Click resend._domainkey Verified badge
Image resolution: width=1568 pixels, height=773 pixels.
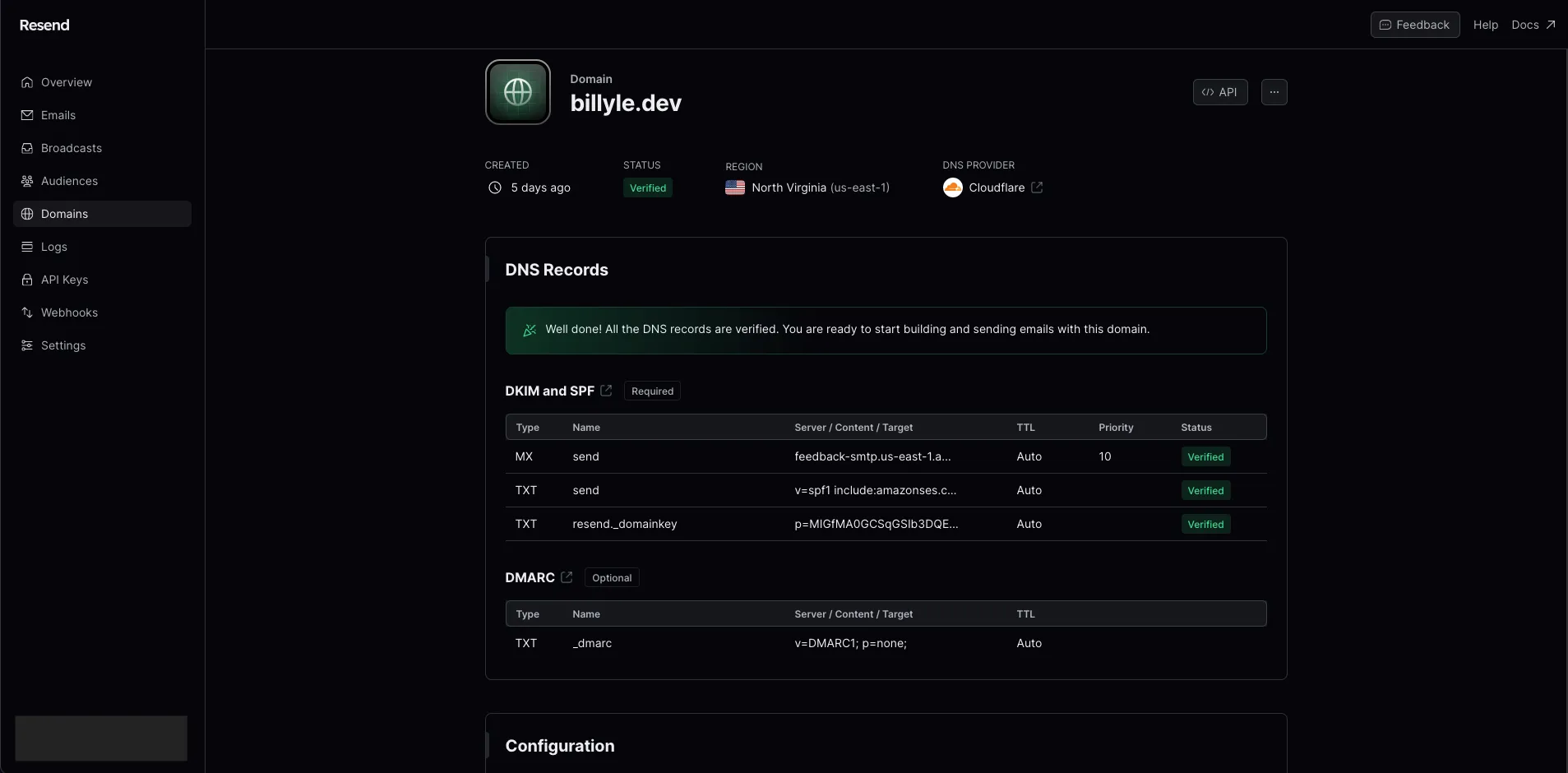(x=1205, y=524)
